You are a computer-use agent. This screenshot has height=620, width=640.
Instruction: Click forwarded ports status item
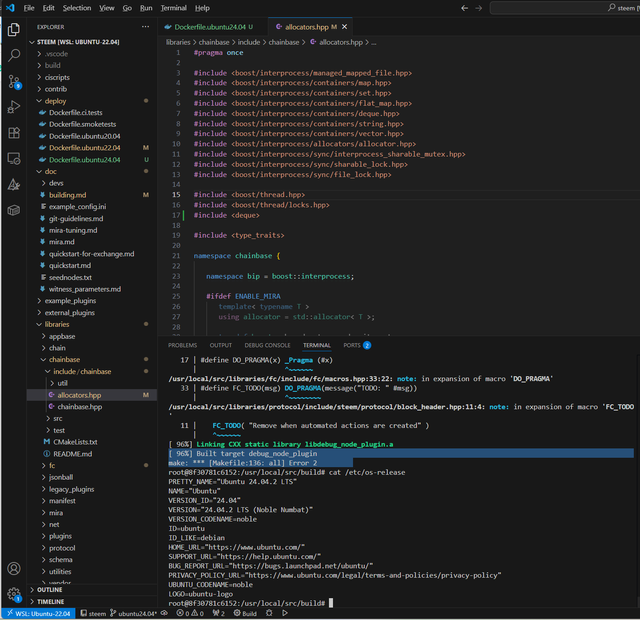click(x=218, y=613)
